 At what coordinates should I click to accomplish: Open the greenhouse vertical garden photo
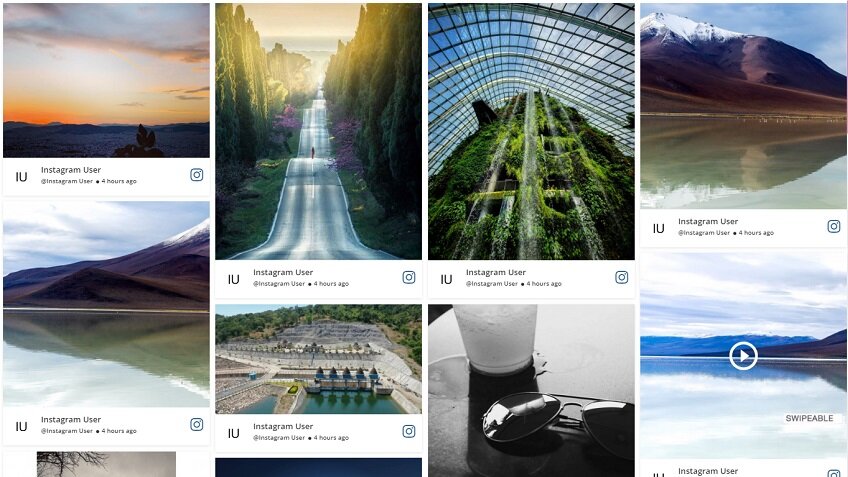pos(531,131)
